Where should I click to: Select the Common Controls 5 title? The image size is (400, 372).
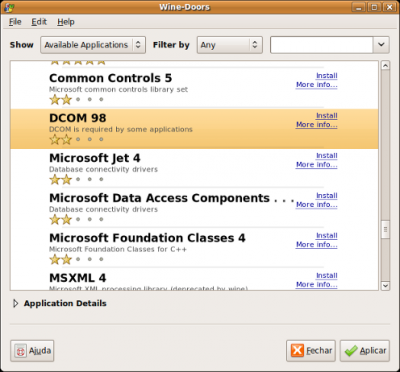pyautogui.click(x=110, y=78)
